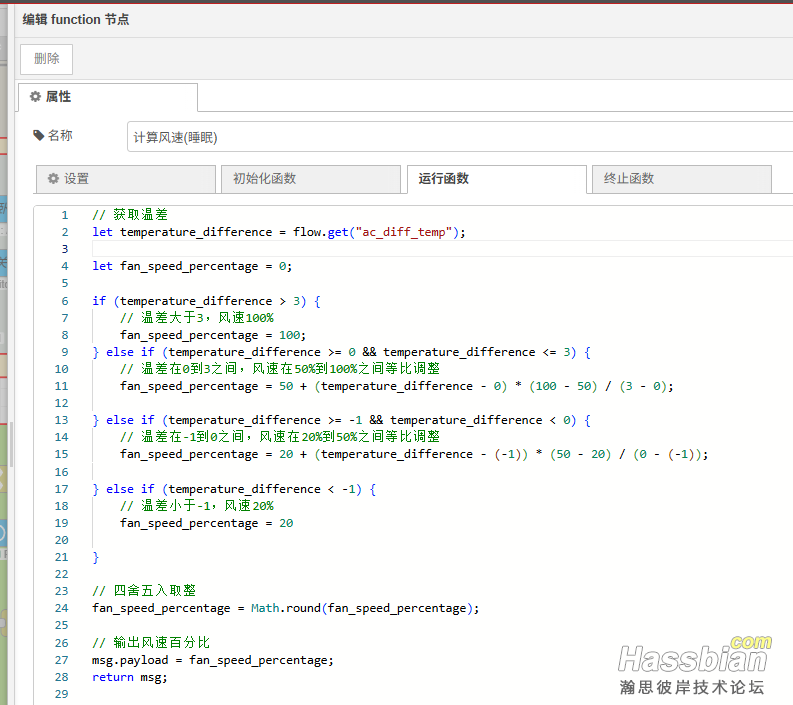The height and width of the screenshot is (705, 793).
Task: Click the Math.round statement on line 24
Action: [285, 608]
